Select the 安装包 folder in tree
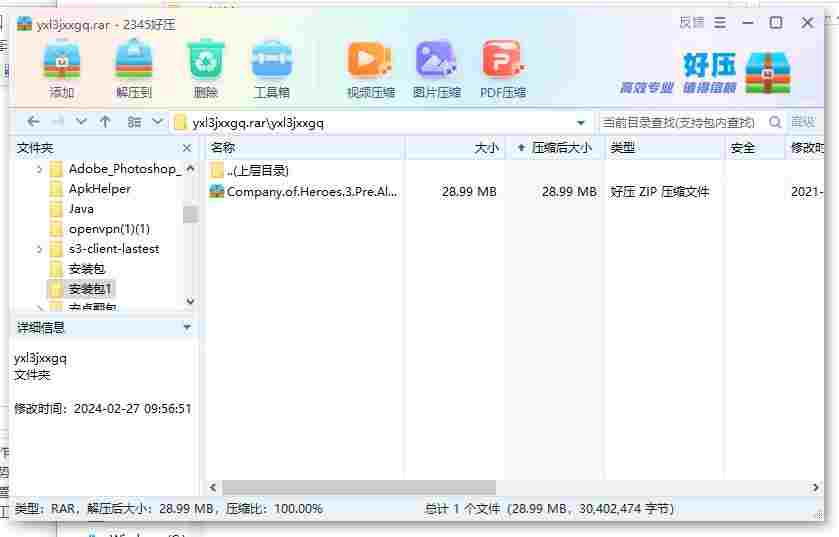The width and height of the screenshot is (839, 537). pyautogui.click(x=87, y=269)
